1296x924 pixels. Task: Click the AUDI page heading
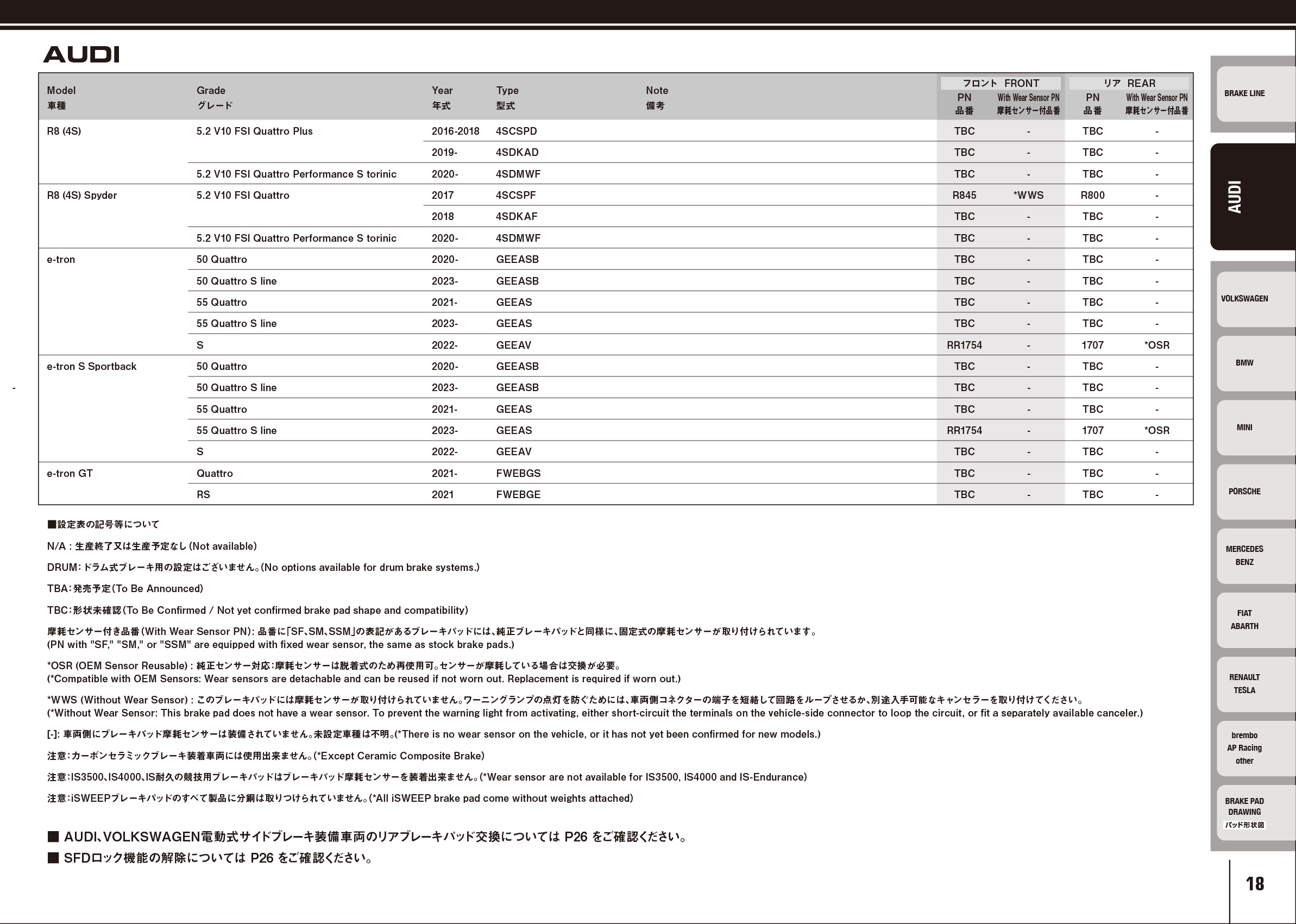point(81,55)
